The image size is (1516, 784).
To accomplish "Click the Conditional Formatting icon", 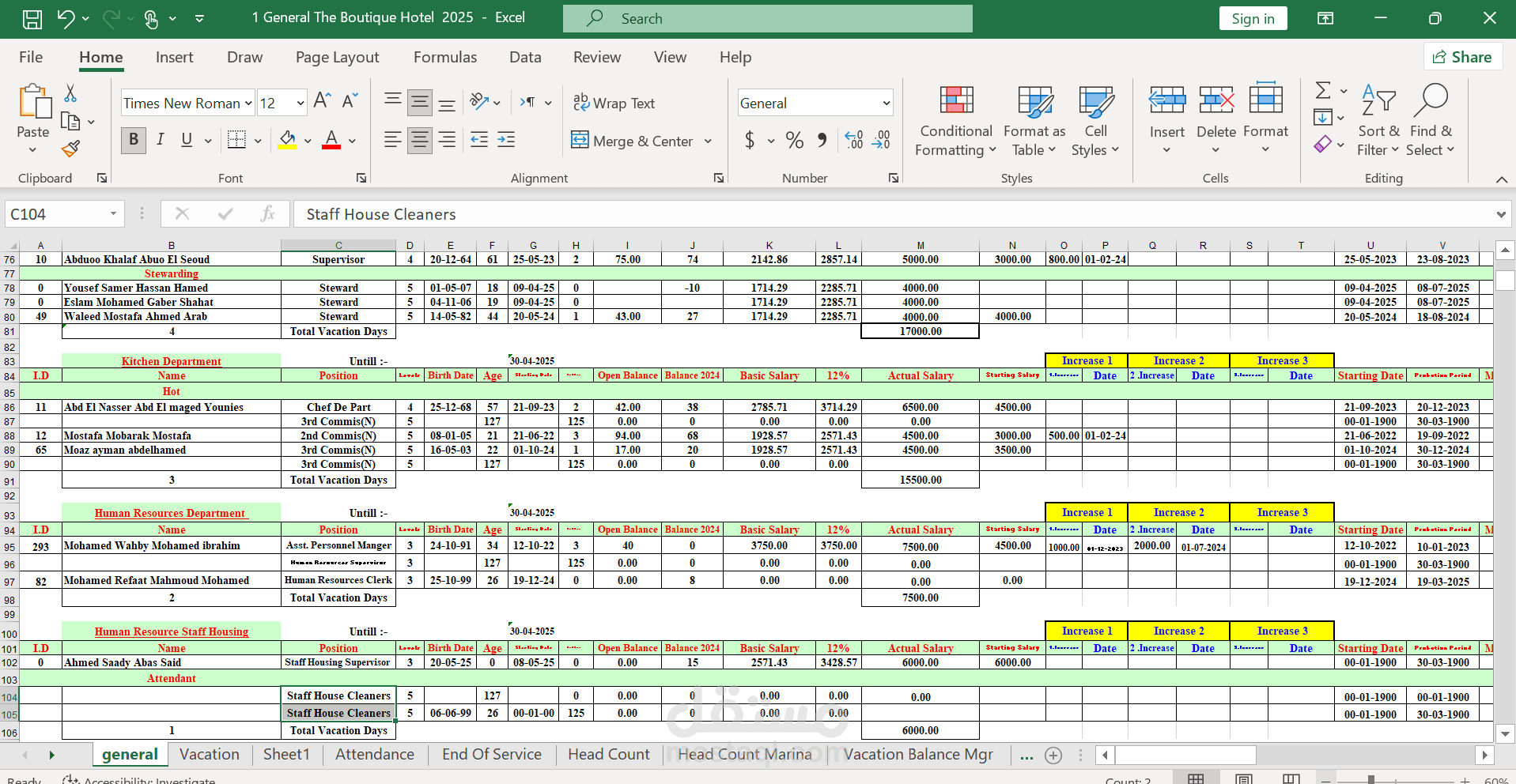I will pos(956,100).
